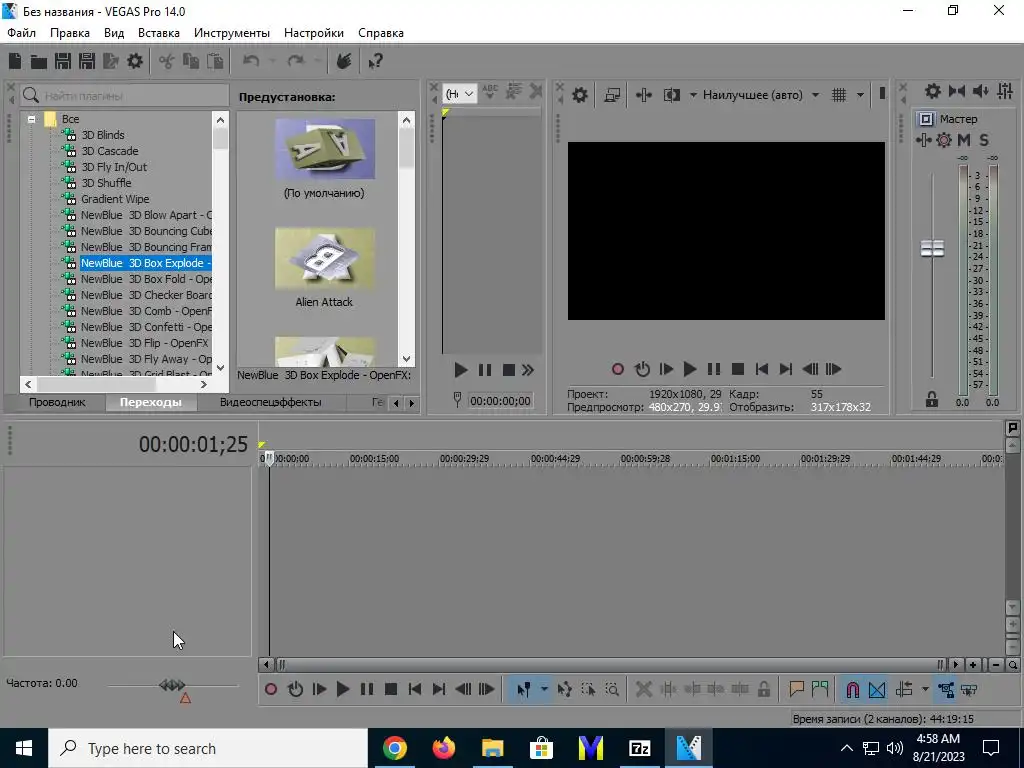
Task: Click the What's This help icon
Action: coord(375,61)
